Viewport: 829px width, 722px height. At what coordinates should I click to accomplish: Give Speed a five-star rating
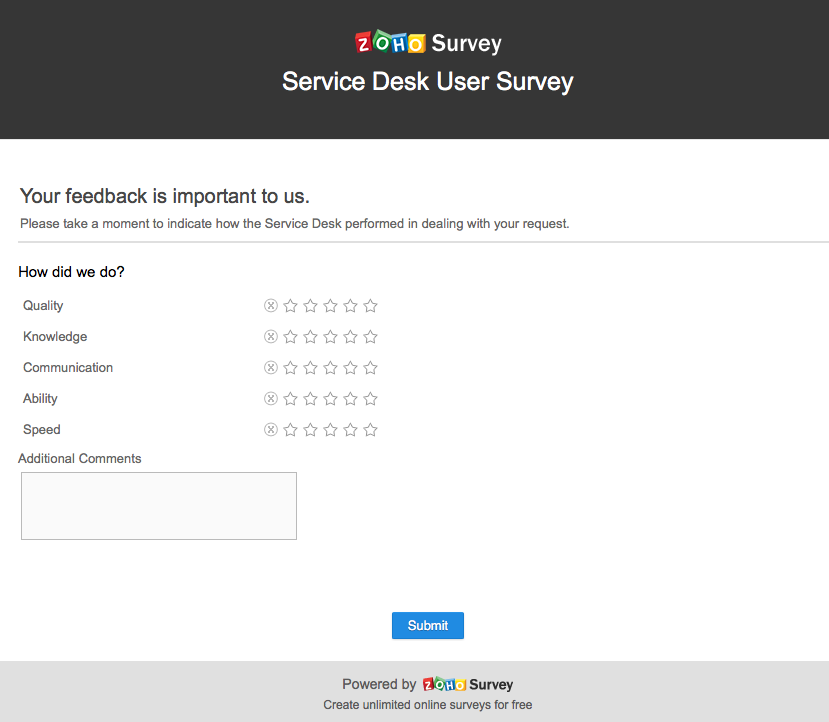[370, 430]
